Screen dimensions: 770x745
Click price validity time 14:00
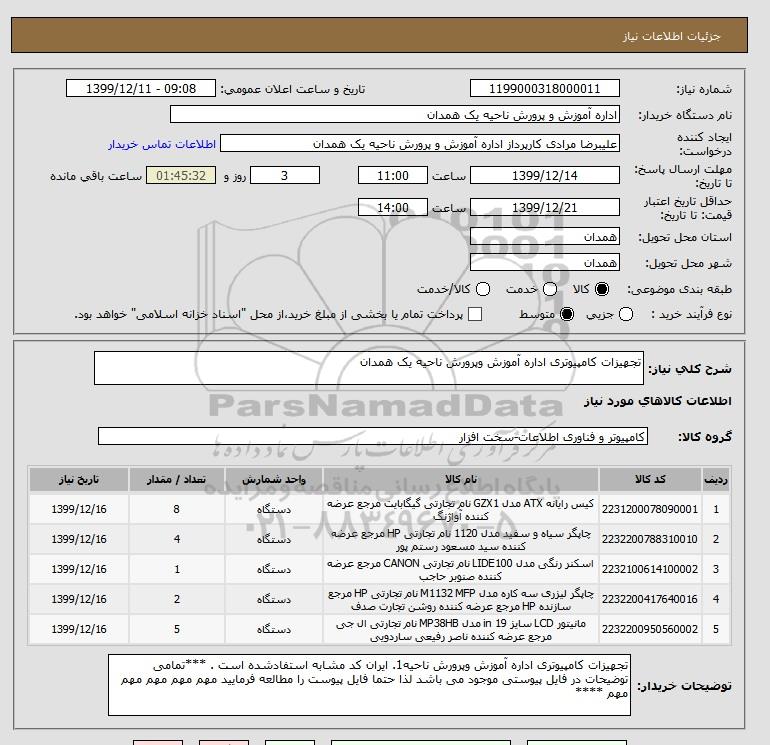pos(393,207)
